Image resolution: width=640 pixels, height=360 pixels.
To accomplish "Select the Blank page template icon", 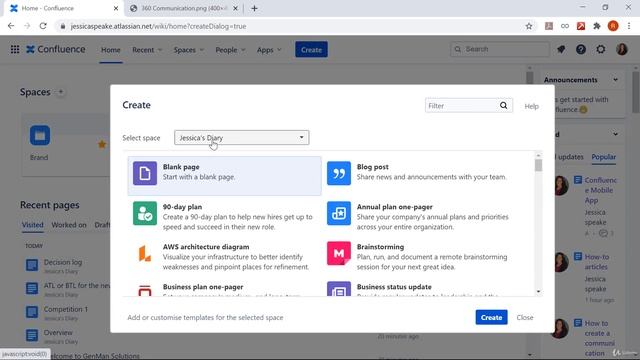I will click(144, 173).
